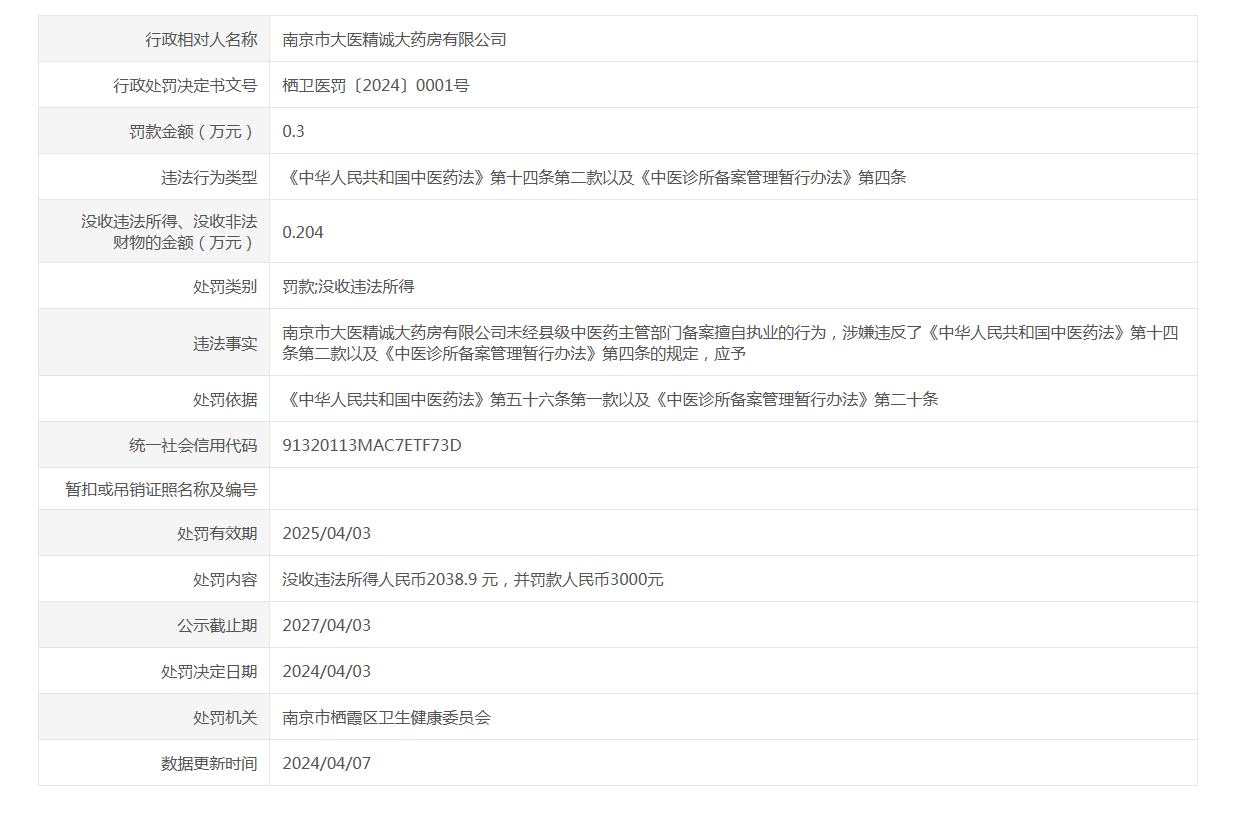This screenshot has height=814, width=1244.
Task: Select the 公示截止期 date 2027/04/03
Action: pyautogui.click(x=326, y=626)
